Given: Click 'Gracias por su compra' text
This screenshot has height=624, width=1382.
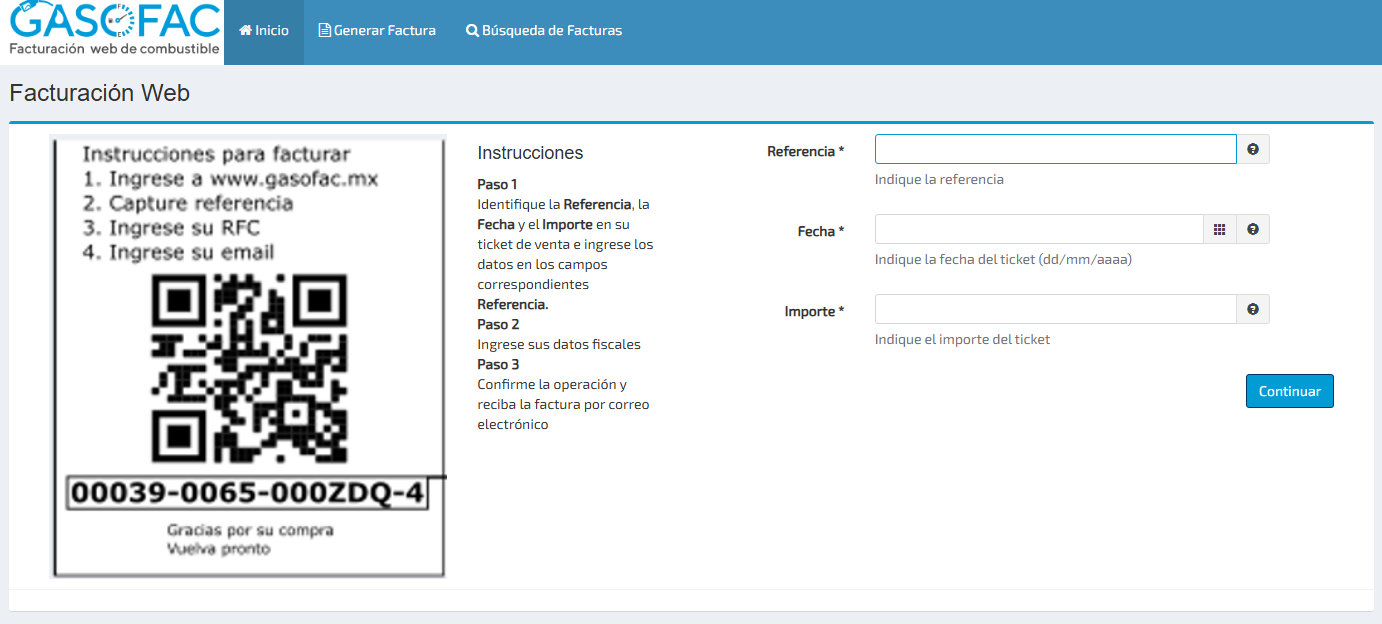Looking at the screenshot, I should (x=250, y=530).
